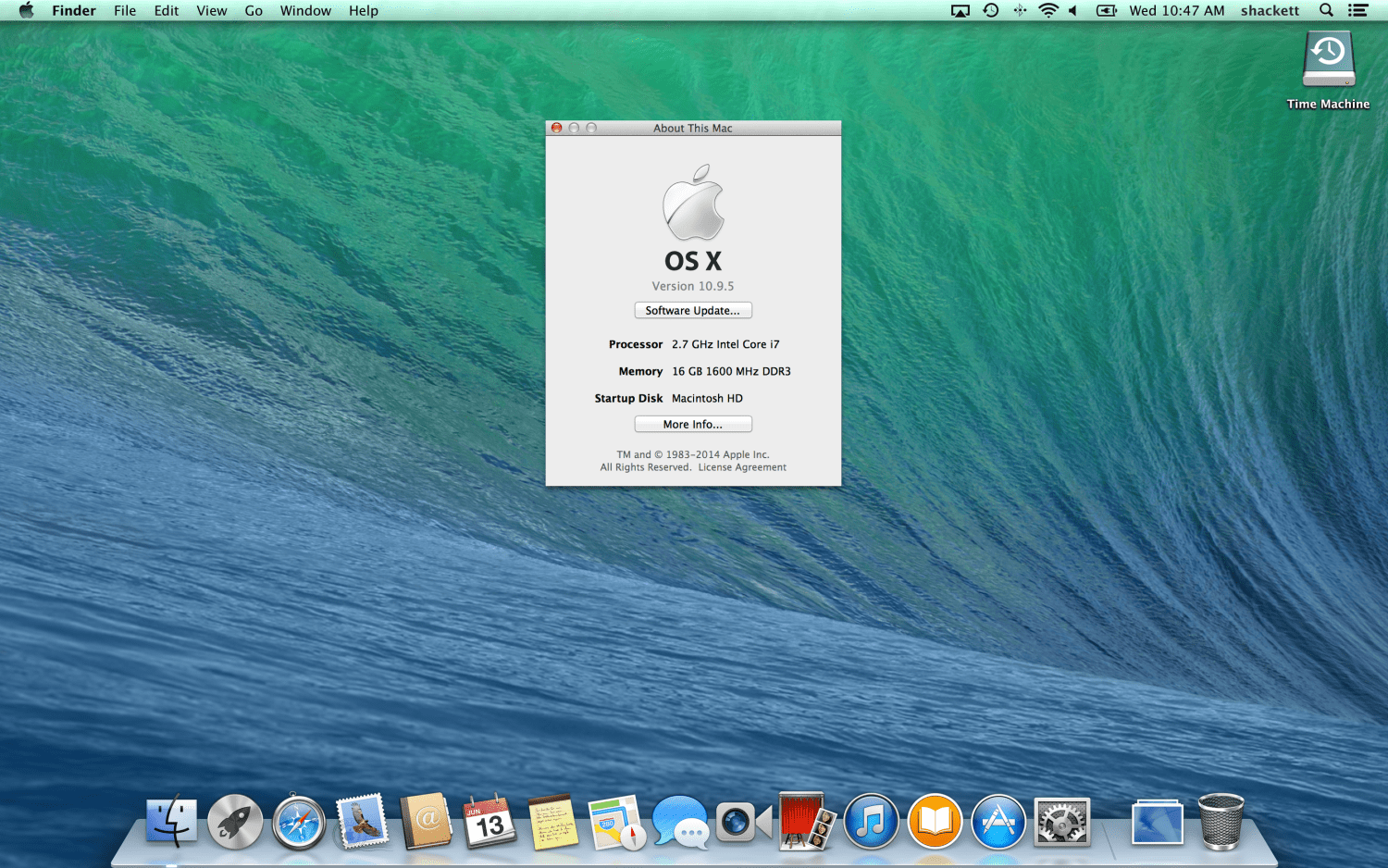1388x868 pixels.
Task: Open Contacts in the Dock
Action: [x=426, y=822]
